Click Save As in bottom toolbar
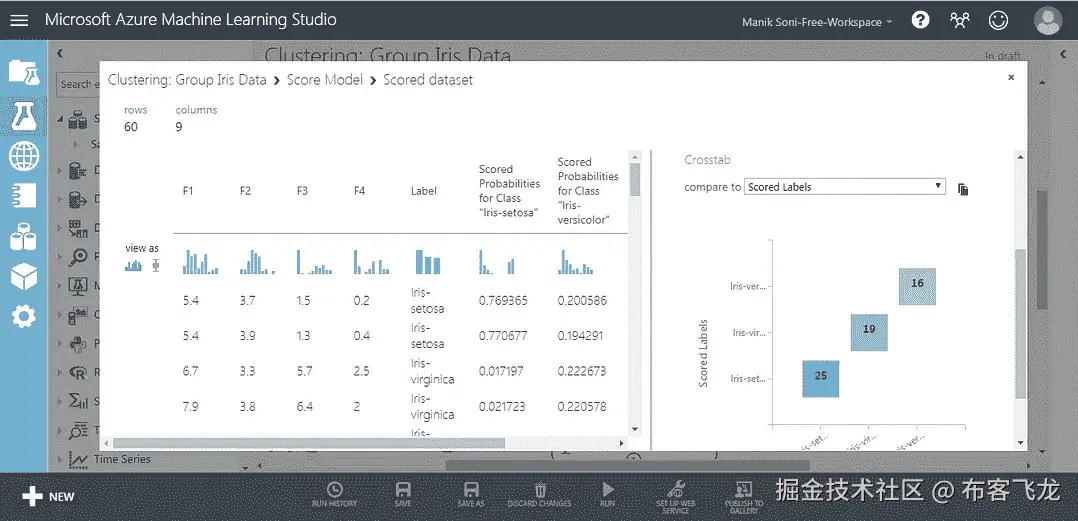The width and height of the screenshot is (1078, 521). pos(471,495)
